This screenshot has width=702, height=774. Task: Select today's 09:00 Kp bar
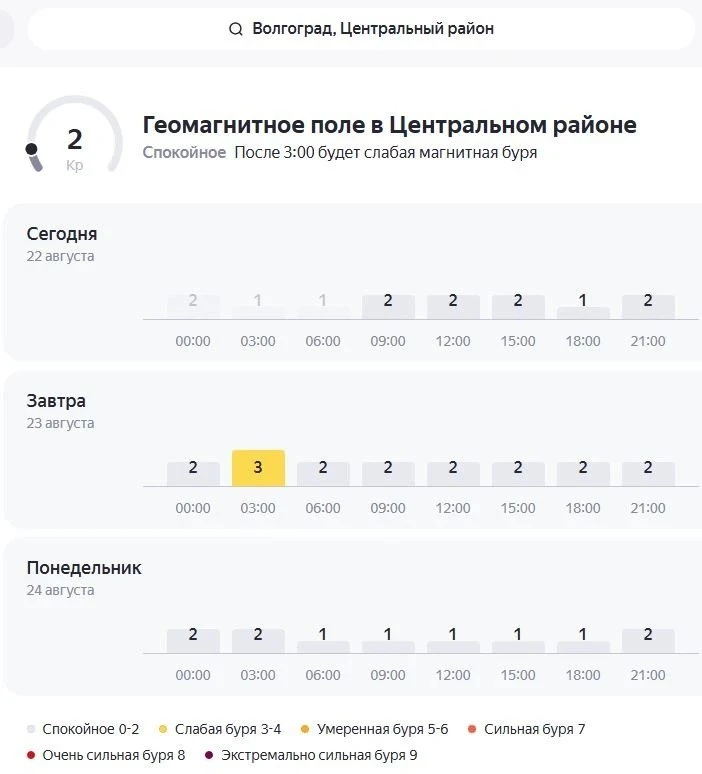(388, 307)
